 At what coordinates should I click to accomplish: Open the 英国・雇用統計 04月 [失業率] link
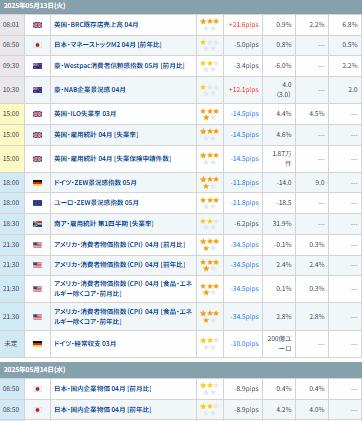pos(96,135)
